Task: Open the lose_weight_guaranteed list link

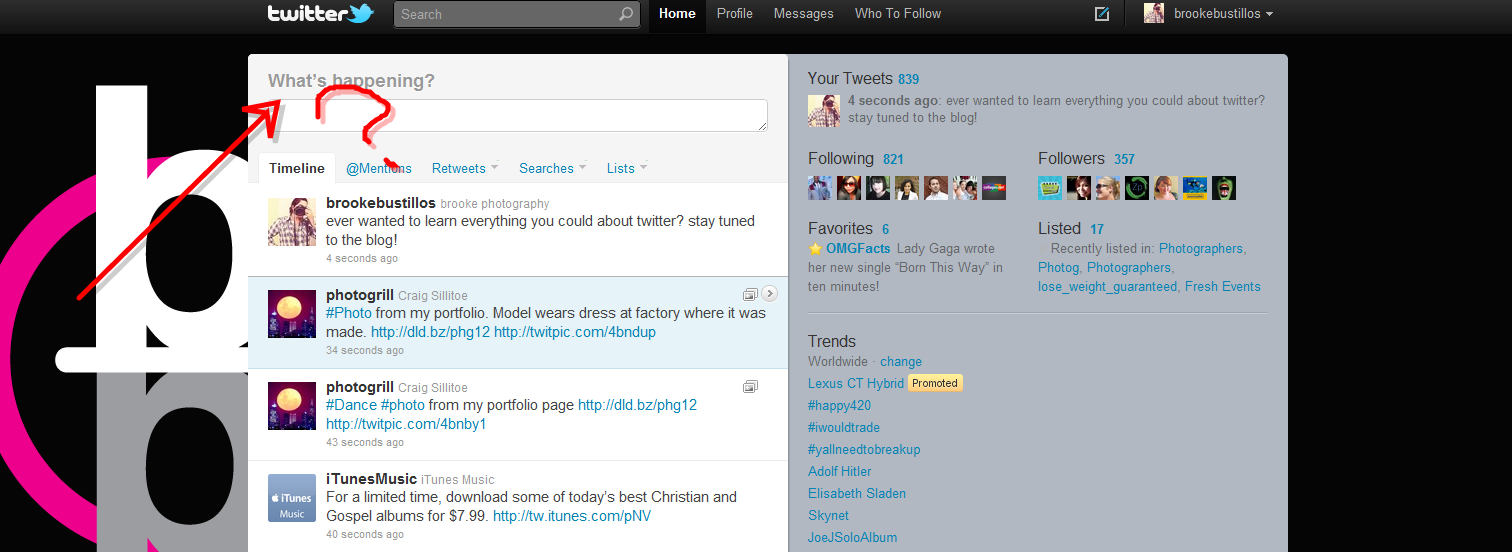Action: 1107,286
